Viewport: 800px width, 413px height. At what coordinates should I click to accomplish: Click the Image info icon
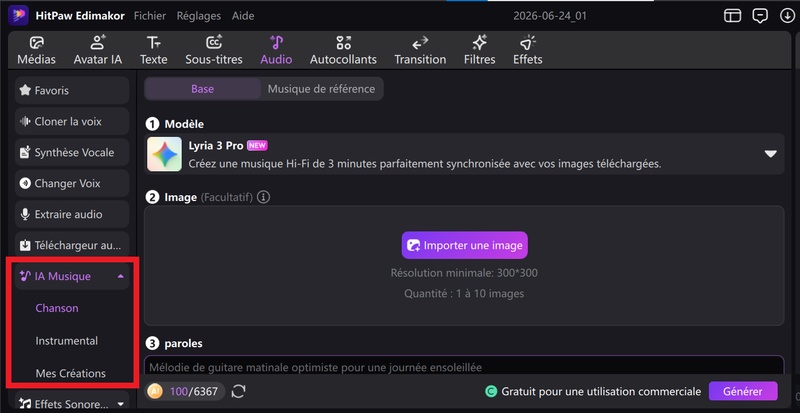pyautogui.click(x=263, y=197)
